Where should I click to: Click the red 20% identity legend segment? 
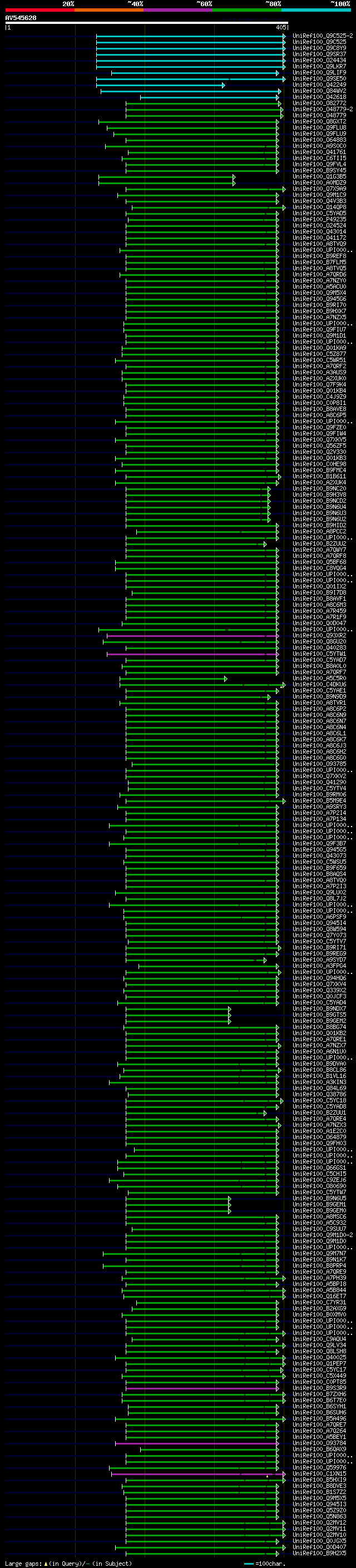39,10
